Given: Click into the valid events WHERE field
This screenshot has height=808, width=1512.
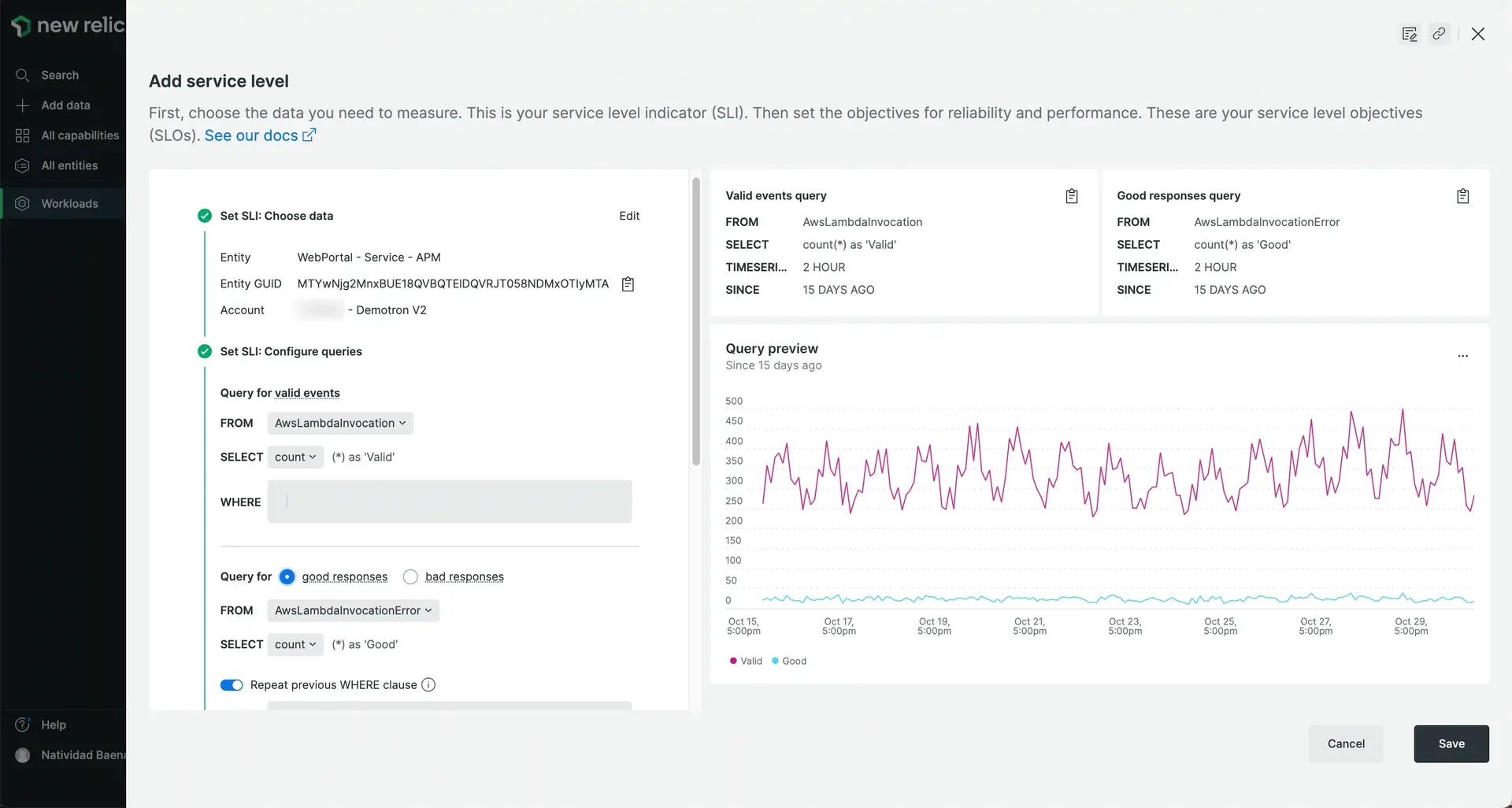Looking at the screenshot, I should click(x=449, y=502).
